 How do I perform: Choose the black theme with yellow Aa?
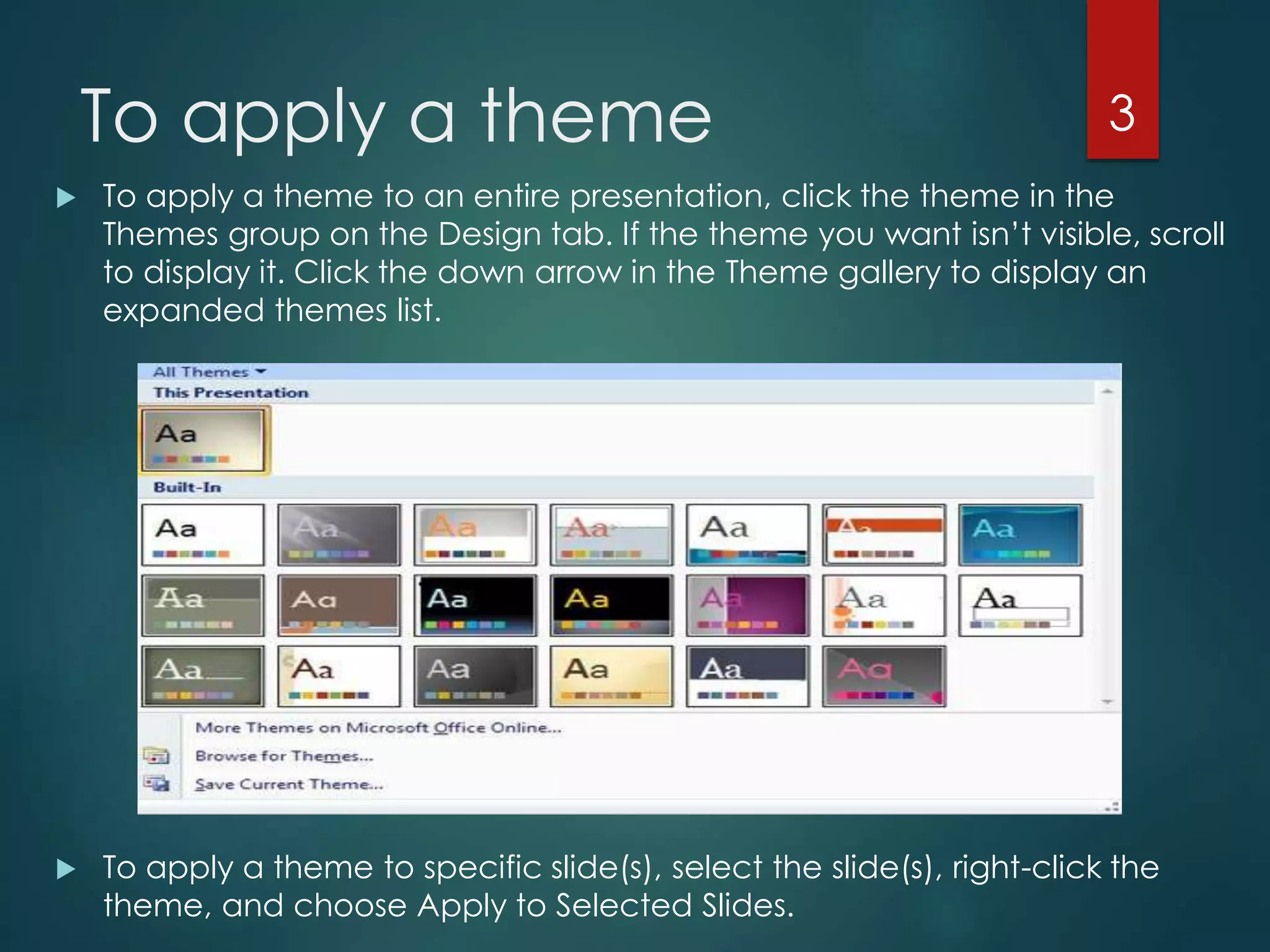click(x=611, y=606)
